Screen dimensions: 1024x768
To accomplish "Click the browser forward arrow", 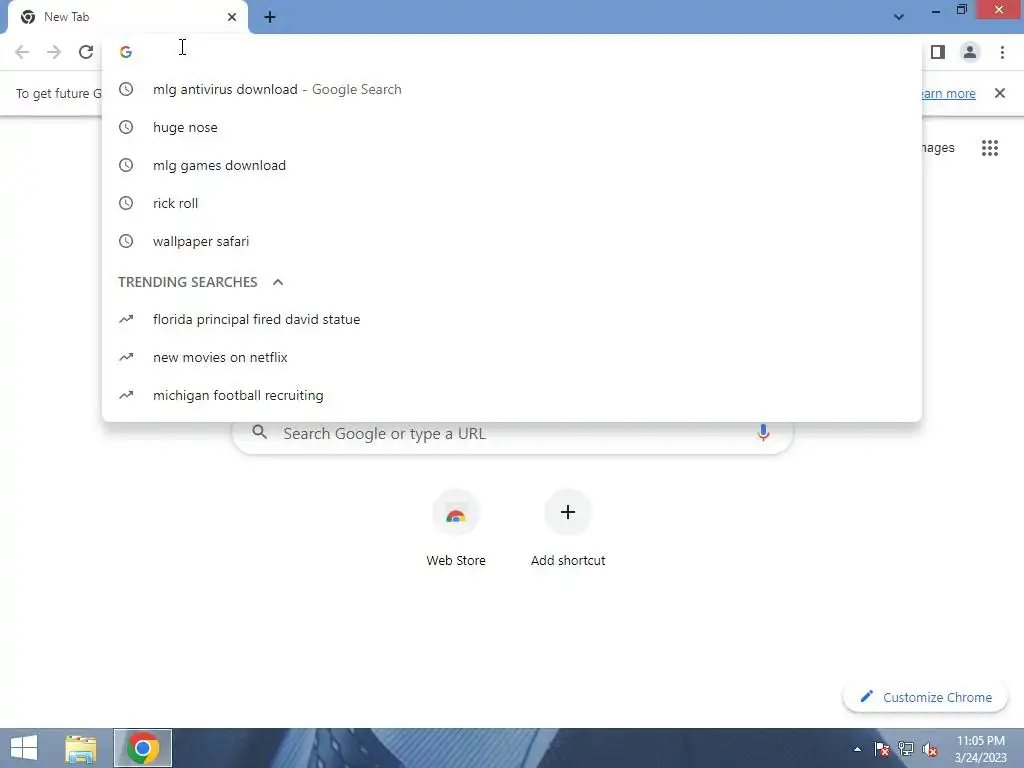I will point(54,52).
